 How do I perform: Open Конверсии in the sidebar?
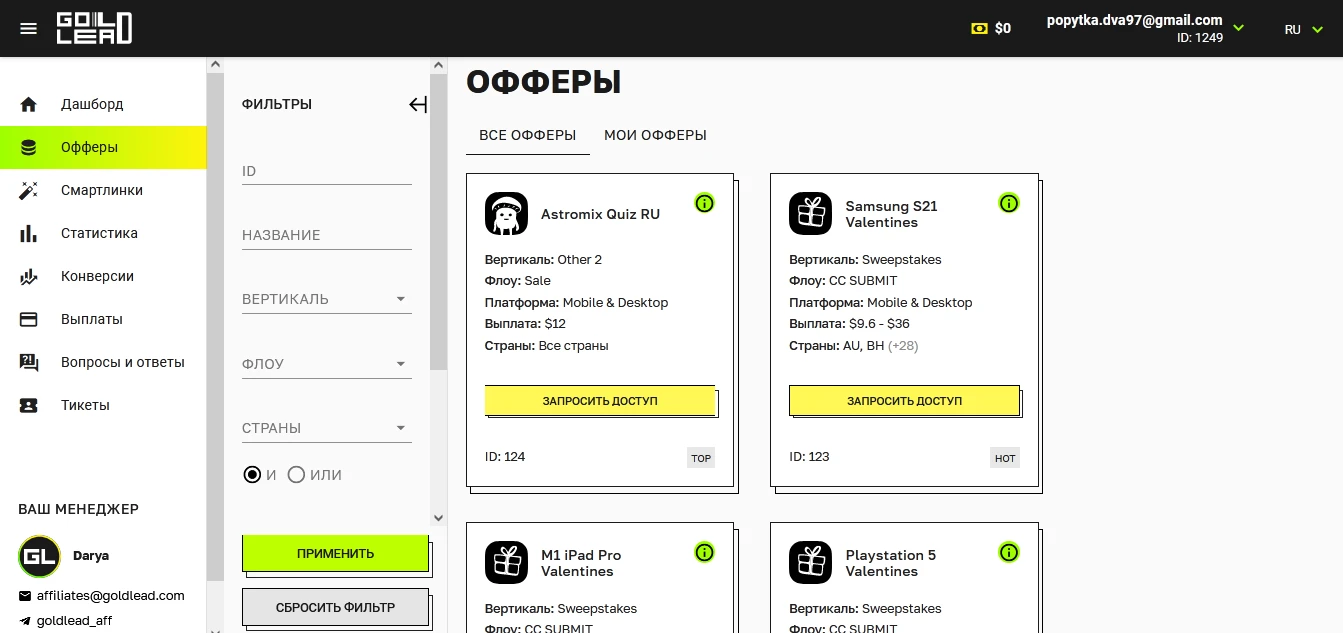coord(103,276)
